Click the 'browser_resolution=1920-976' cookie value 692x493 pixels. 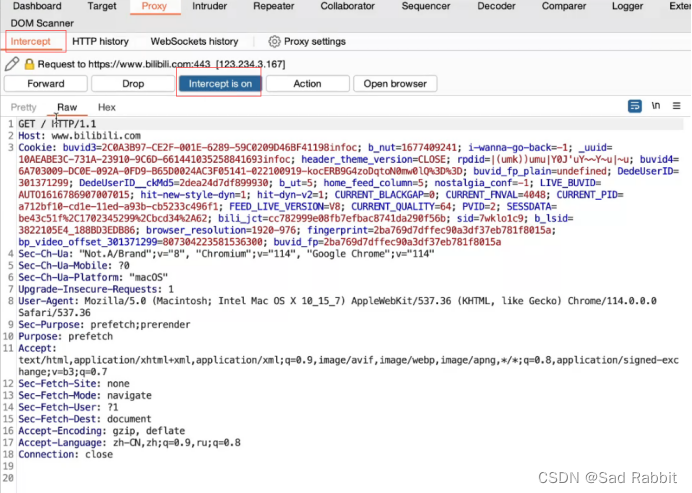[x=221, y=230]
